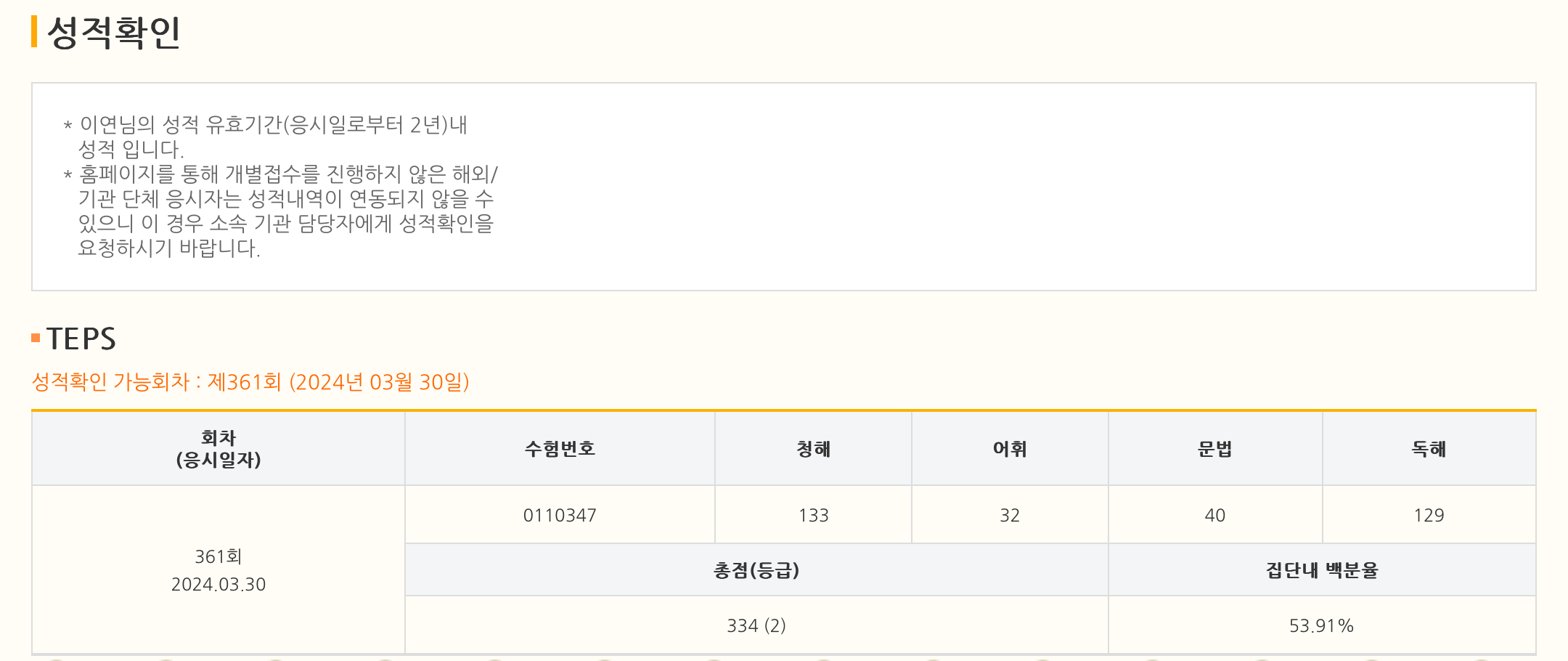The image size is (1568, 661).
Task: Click the exam number 0110347 cell
Action: tap(560, 515)
